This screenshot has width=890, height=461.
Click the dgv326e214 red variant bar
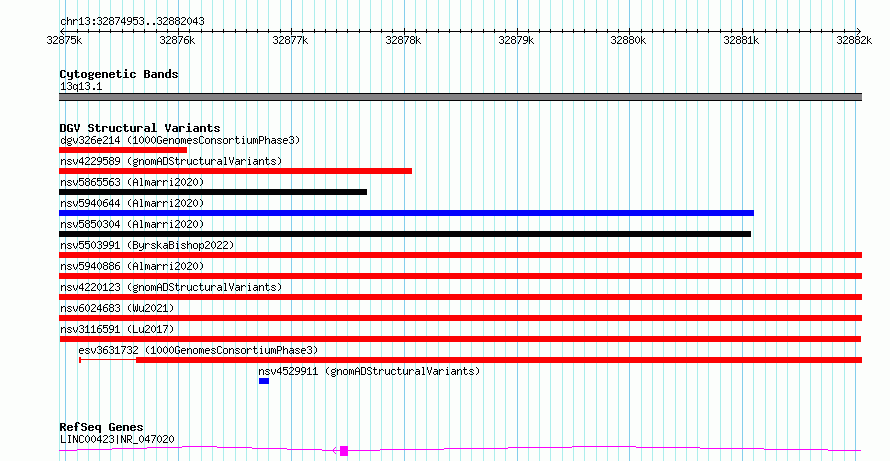coord(123,150)
